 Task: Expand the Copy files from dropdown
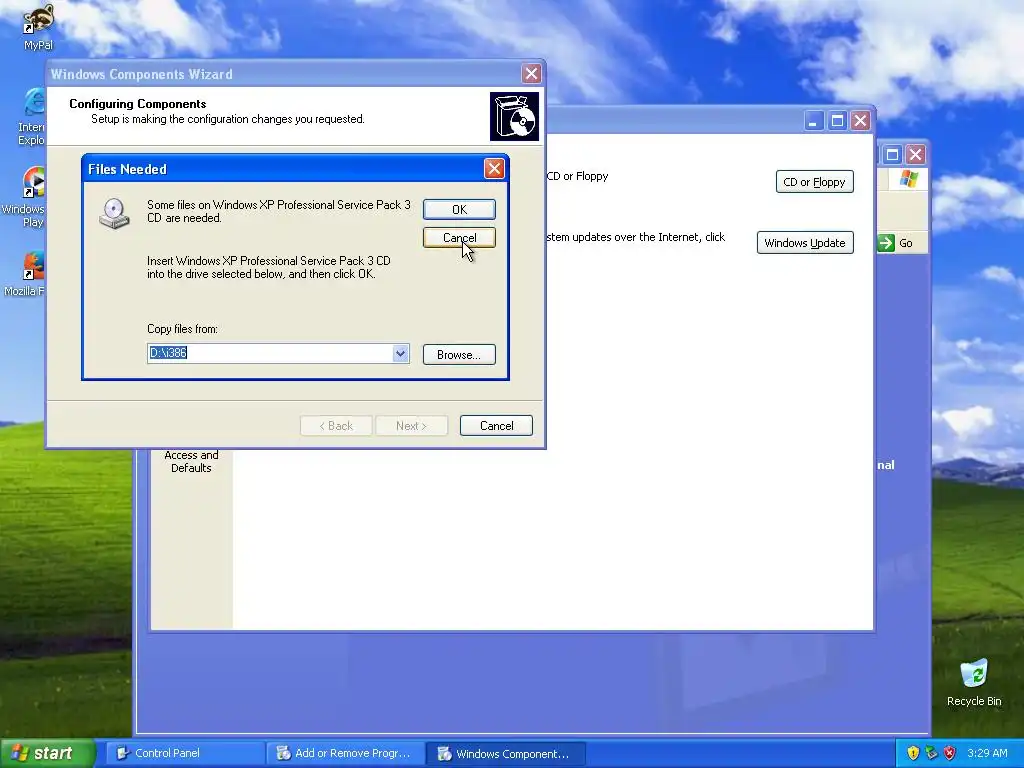click(400, 353)
